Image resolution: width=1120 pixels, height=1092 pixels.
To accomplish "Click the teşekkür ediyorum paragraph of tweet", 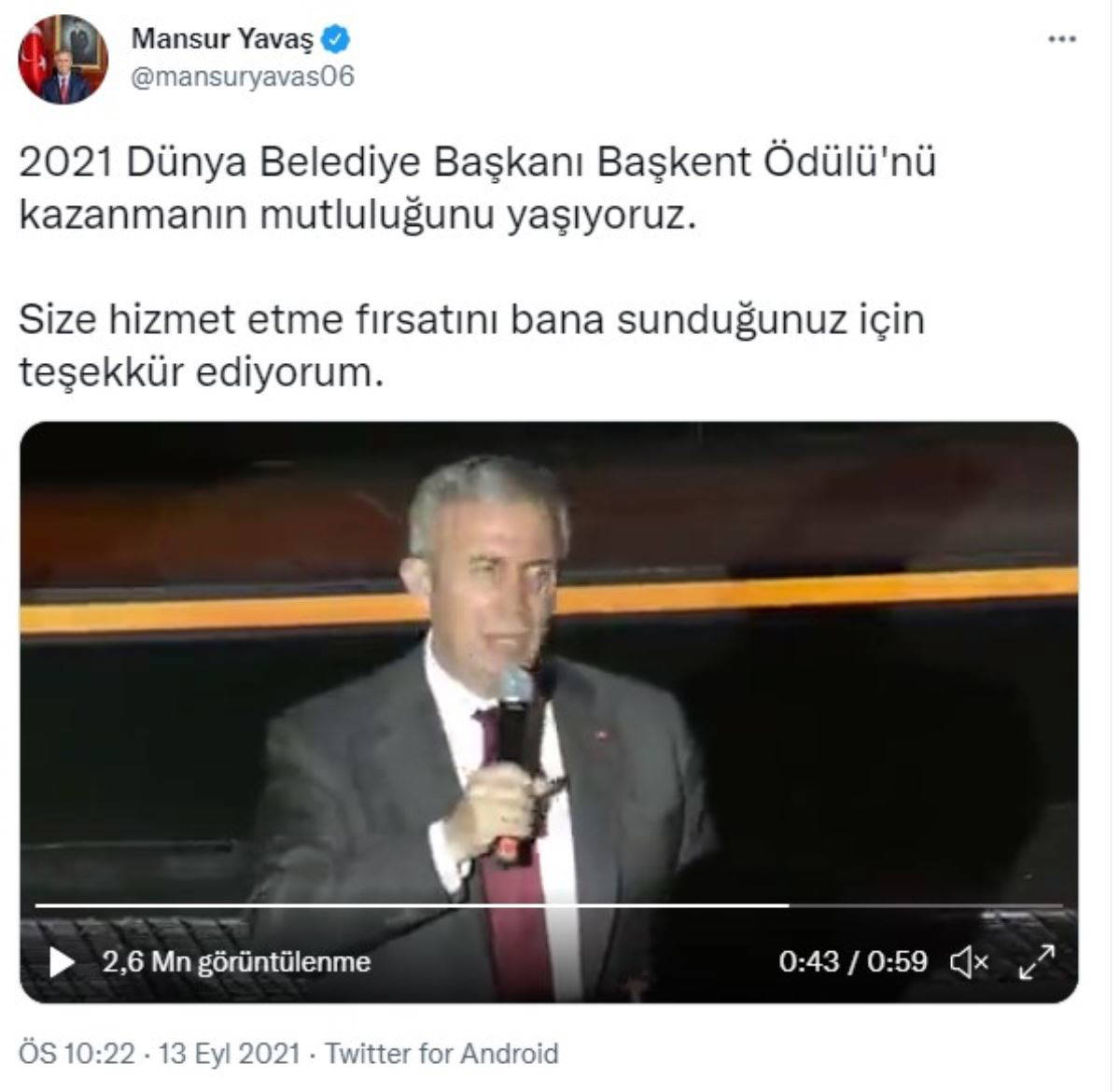I will coord(471,345).
